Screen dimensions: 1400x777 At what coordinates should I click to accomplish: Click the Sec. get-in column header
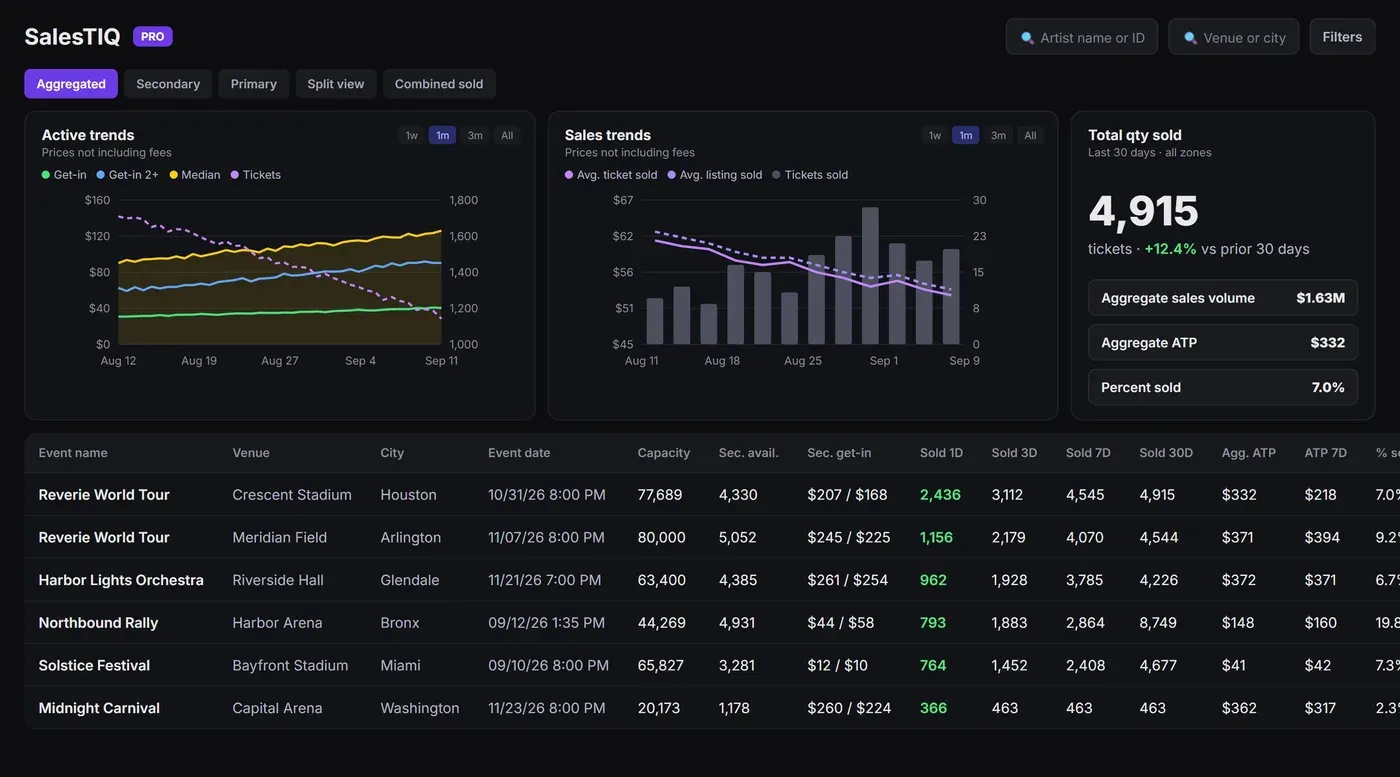(x=839, y=453)
